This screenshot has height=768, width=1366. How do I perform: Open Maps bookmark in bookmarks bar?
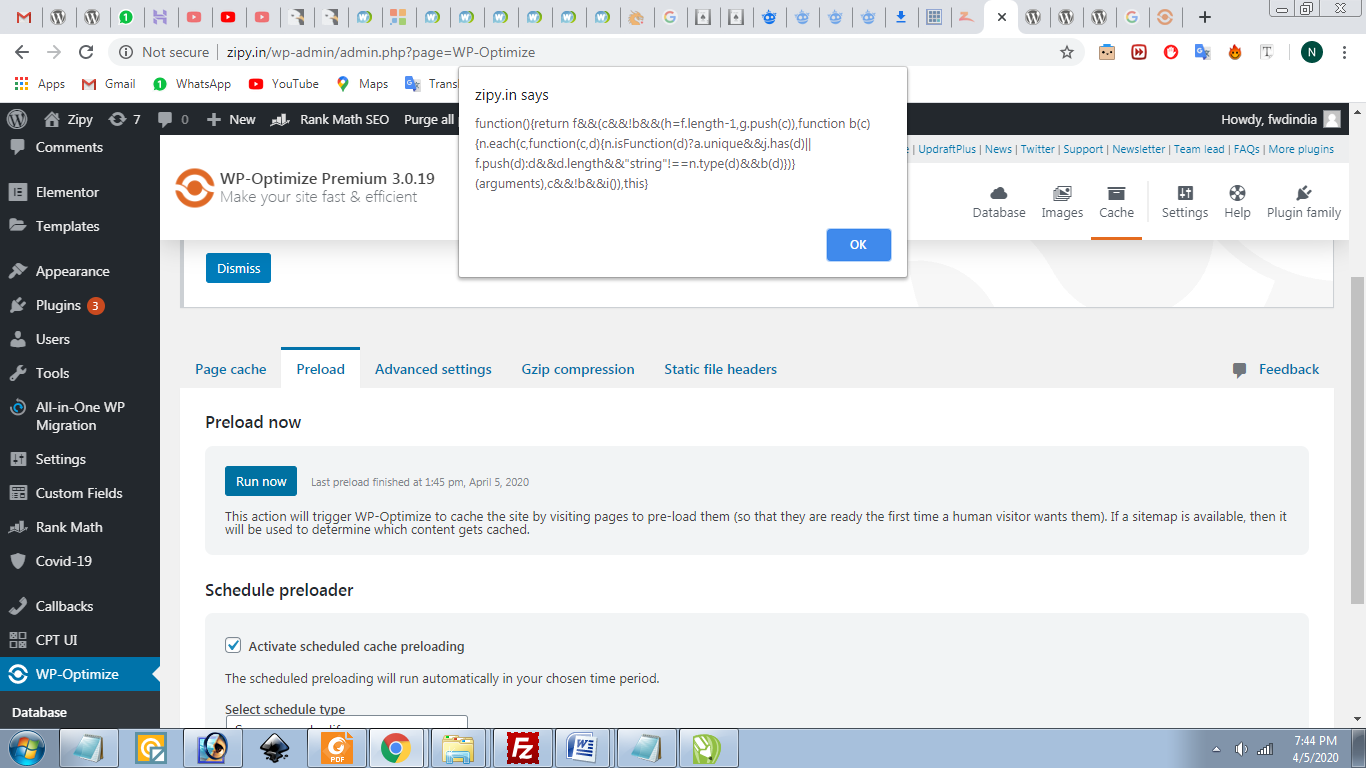point(362,84)
